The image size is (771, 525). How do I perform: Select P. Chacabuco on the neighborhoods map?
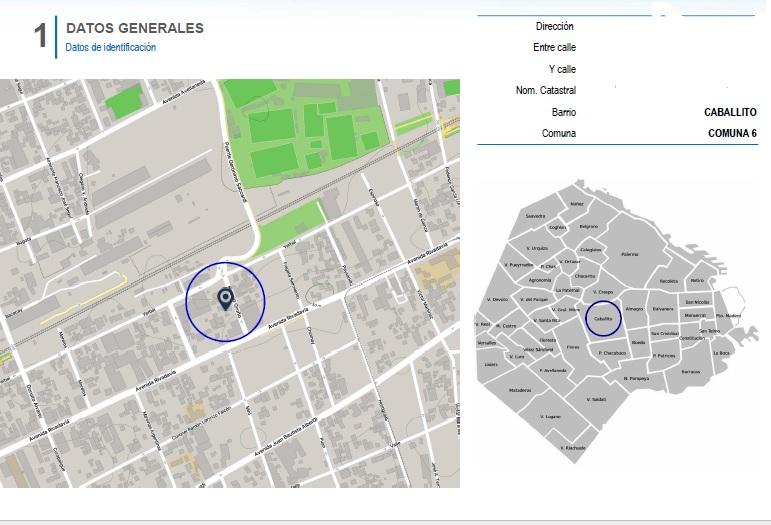[x=612, y=353]
